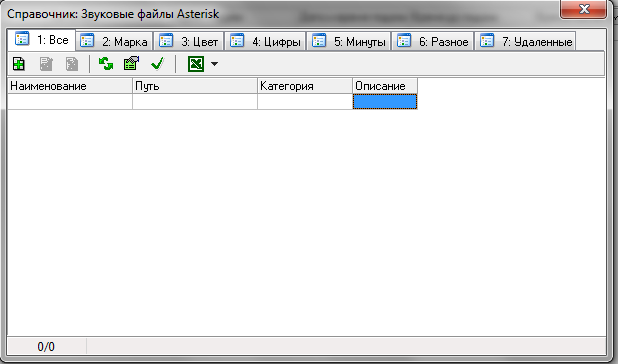Click the Путь column header
Viewport: 618px width, 364px height.
pos(195,86)
